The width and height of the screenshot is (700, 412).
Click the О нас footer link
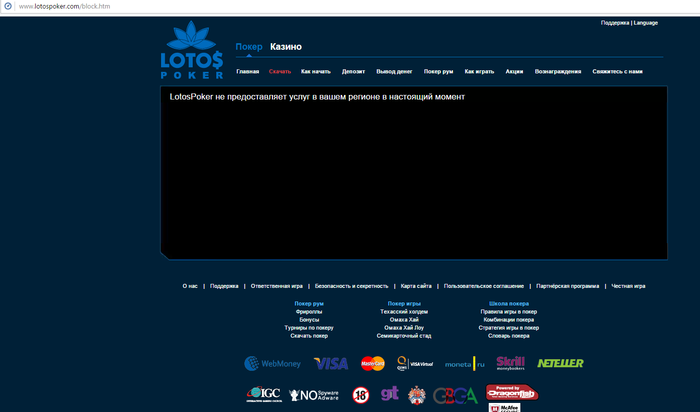coord(190,286)
